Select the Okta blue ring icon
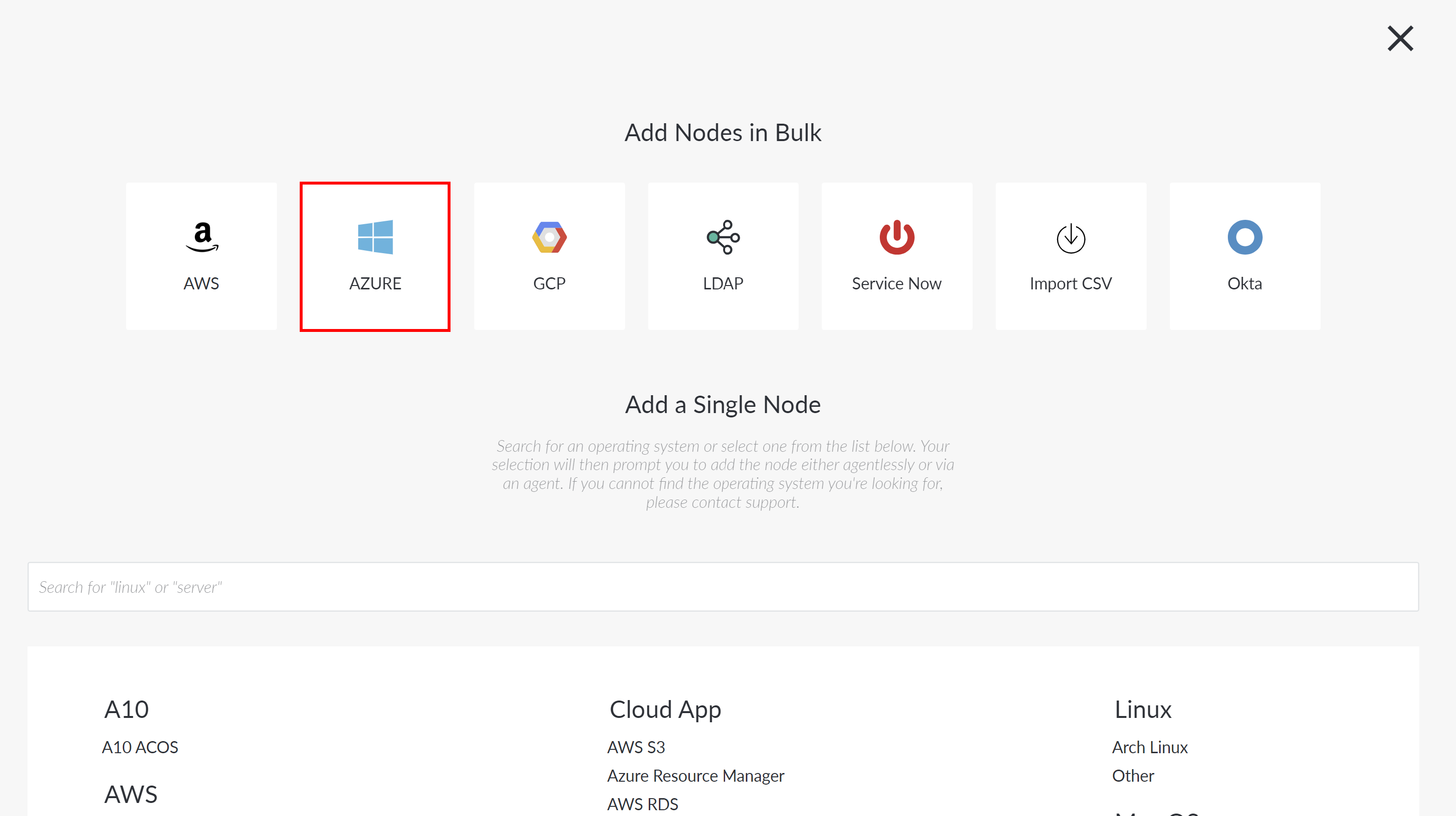 point(1245,237)
